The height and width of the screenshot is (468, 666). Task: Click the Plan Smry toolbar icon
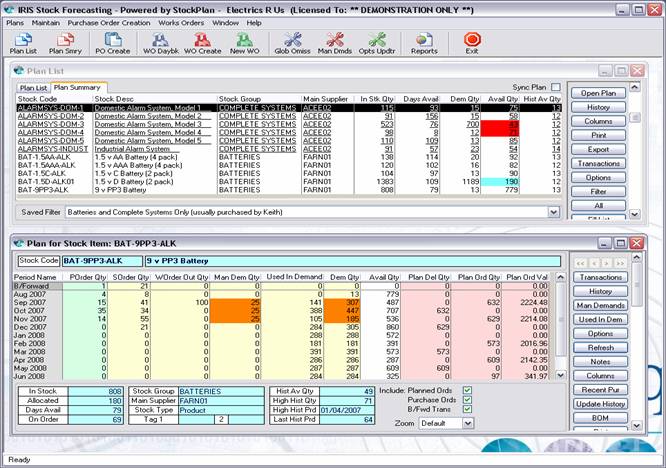point(66,42)
